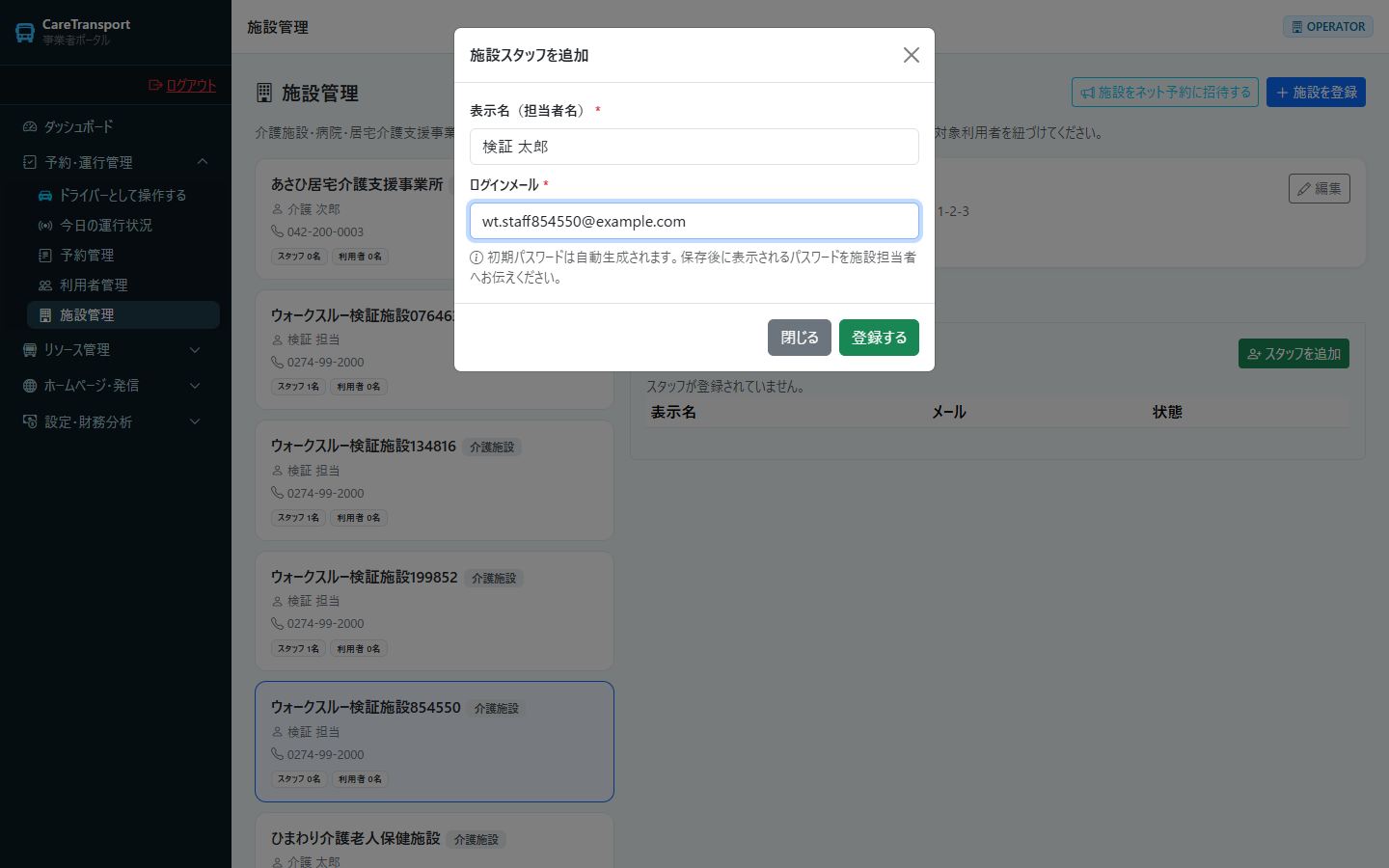Click the 状態 column header

[1167, 412]
